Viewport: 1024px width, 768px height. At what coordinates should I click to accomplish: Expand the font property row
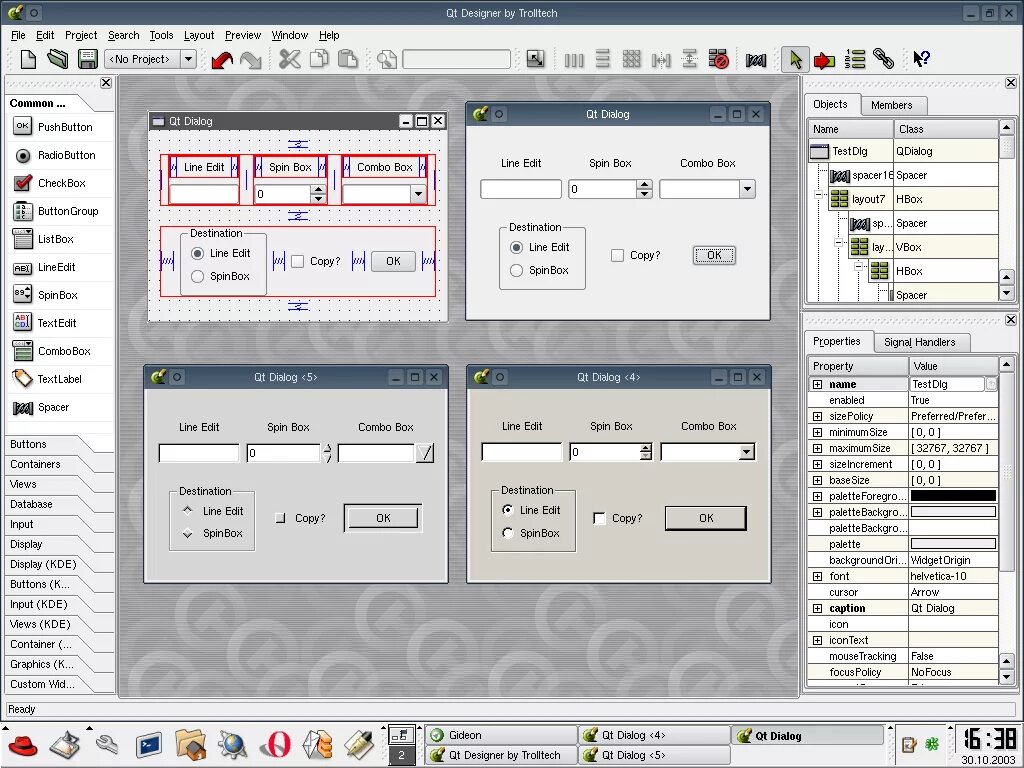point(817,577)
